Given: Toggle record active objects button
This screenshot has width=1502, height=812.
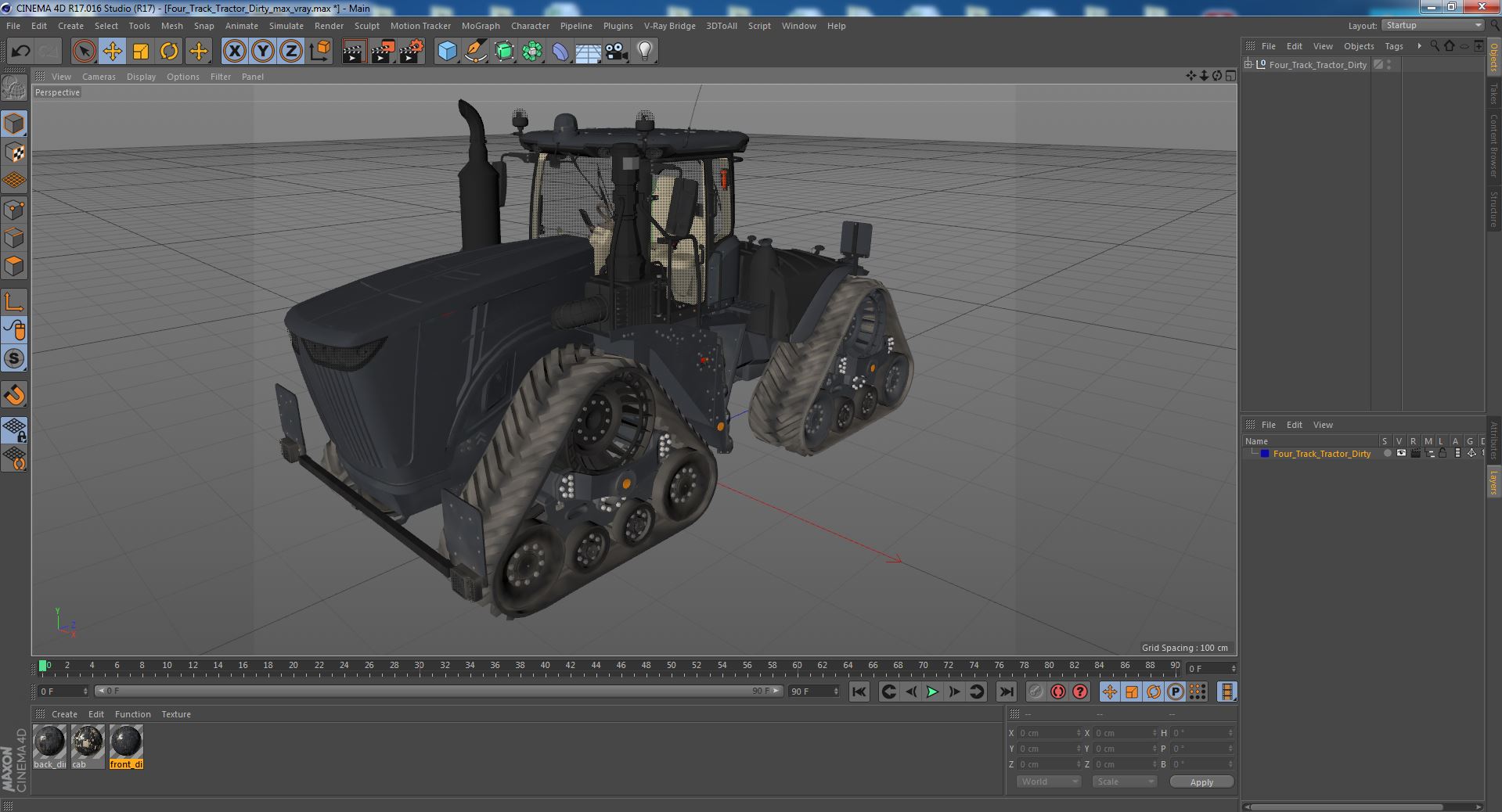Looking at the screenshot, I should pyautogui.click(x=1036, y=692).
